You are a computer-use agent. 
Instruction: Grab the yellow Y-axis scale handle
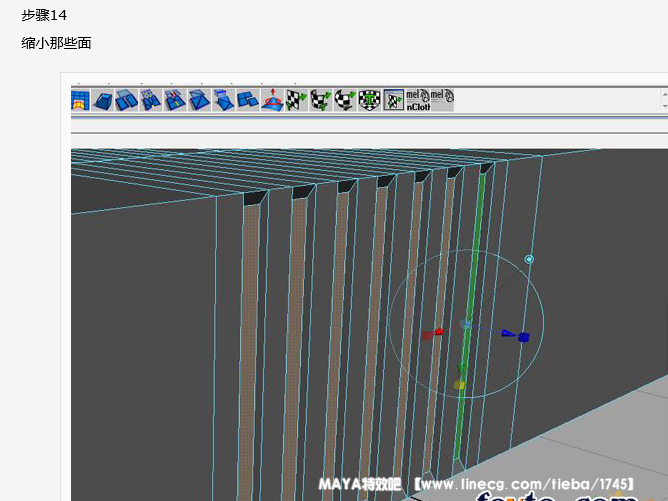pos(459,384)
